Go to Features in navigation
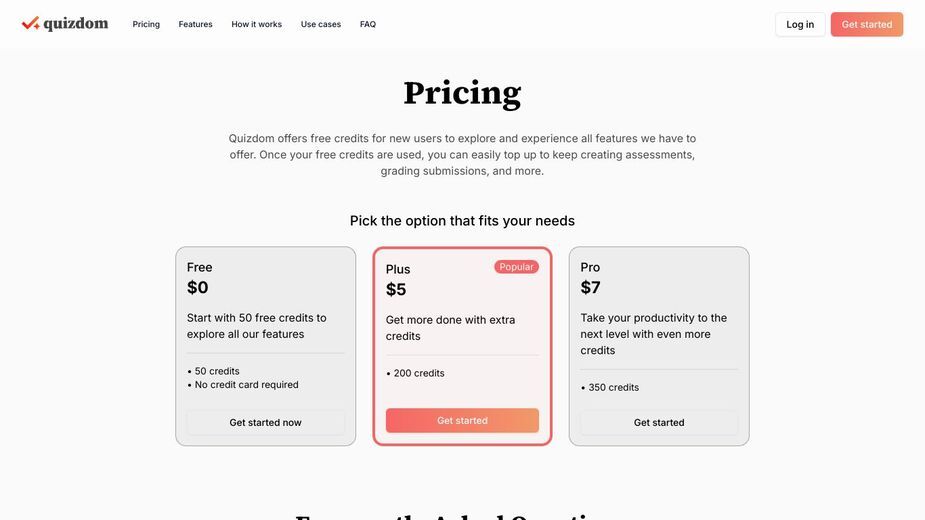Screen dimensions: 925x520 click(x=195, y=24)
